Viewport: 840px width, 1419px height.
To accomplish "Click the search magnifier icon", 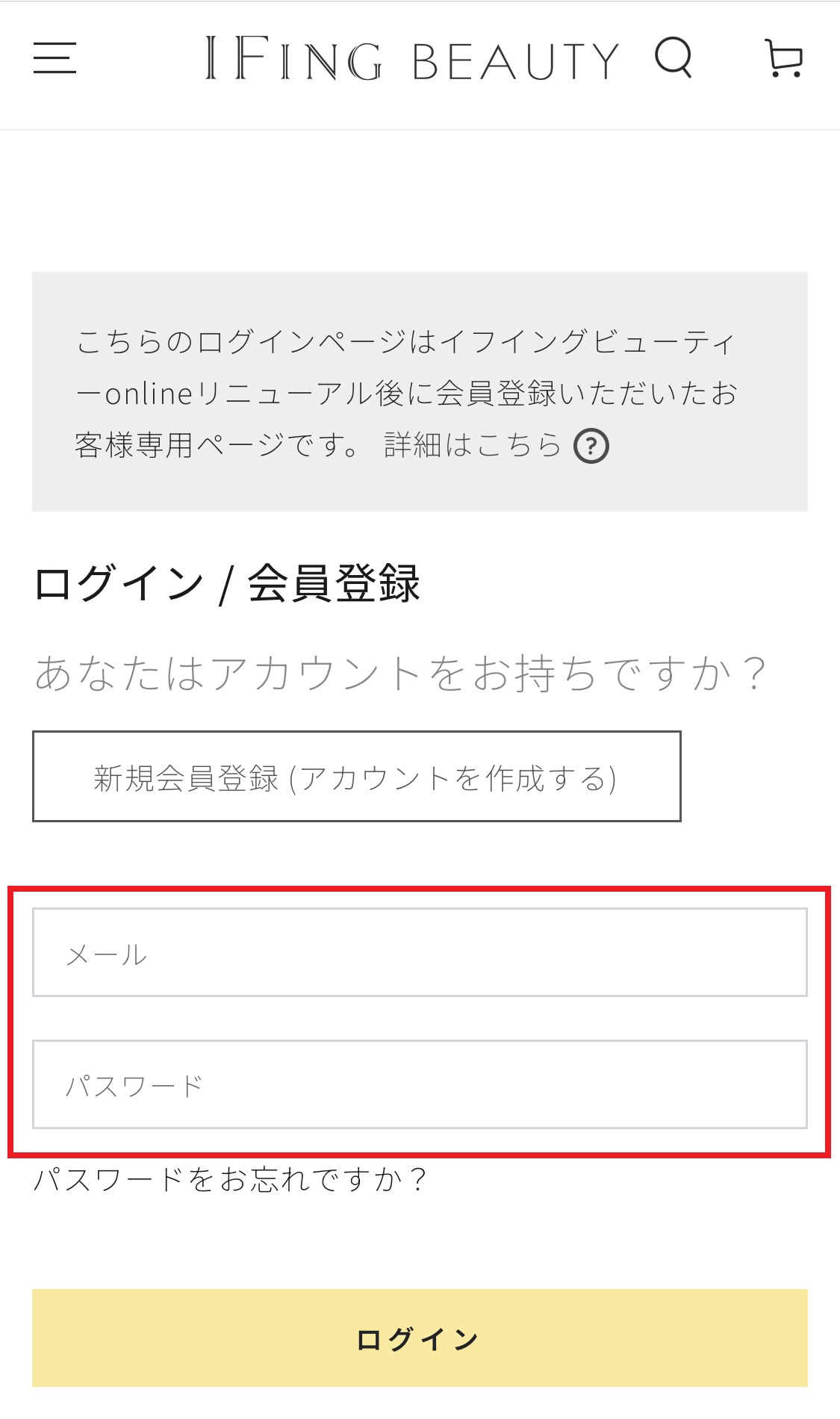I will tap(673, 58).
